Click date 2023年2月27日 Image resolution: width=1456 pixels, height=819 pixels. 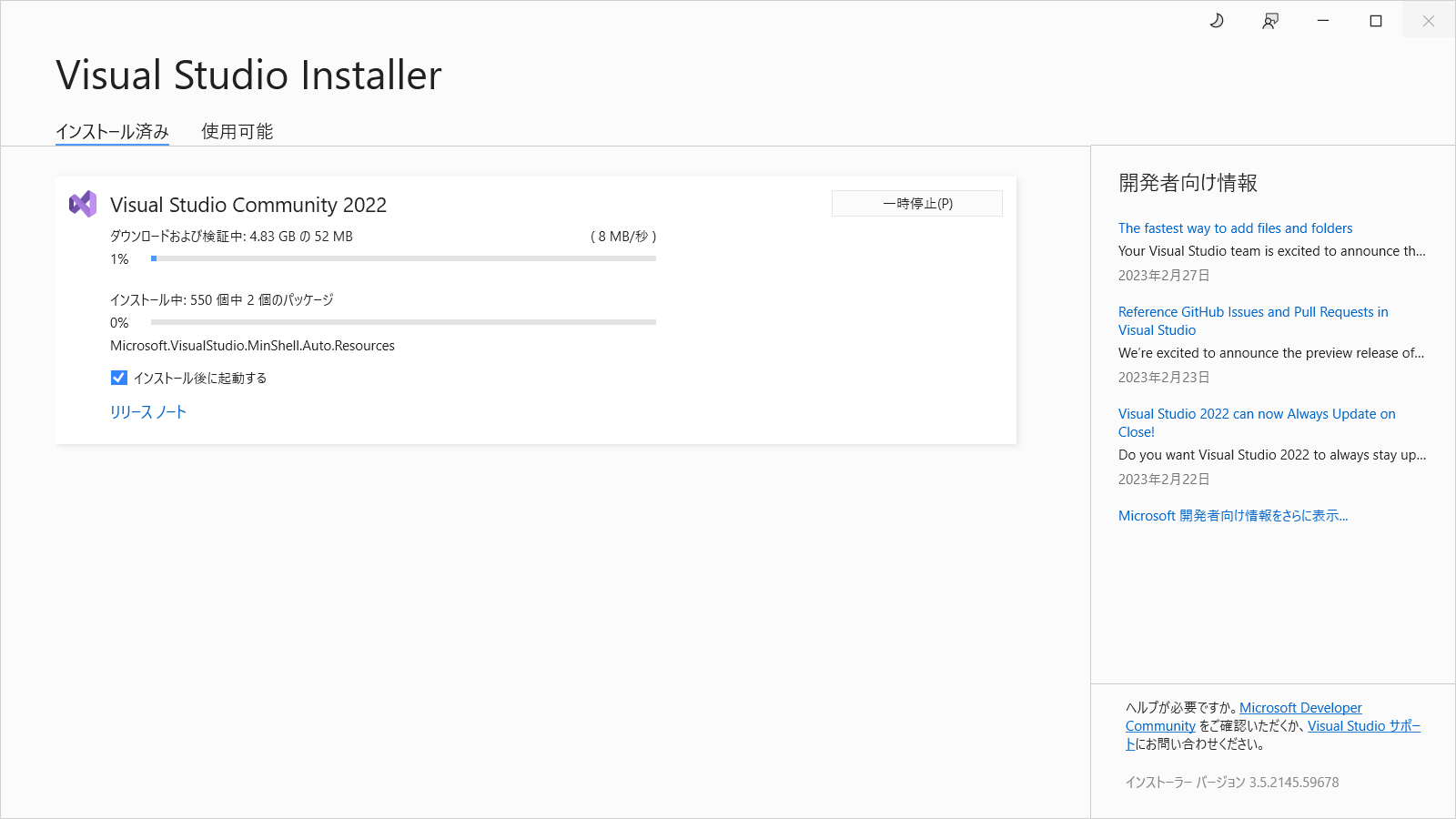pyautogui.click(x=1164, y=276)
